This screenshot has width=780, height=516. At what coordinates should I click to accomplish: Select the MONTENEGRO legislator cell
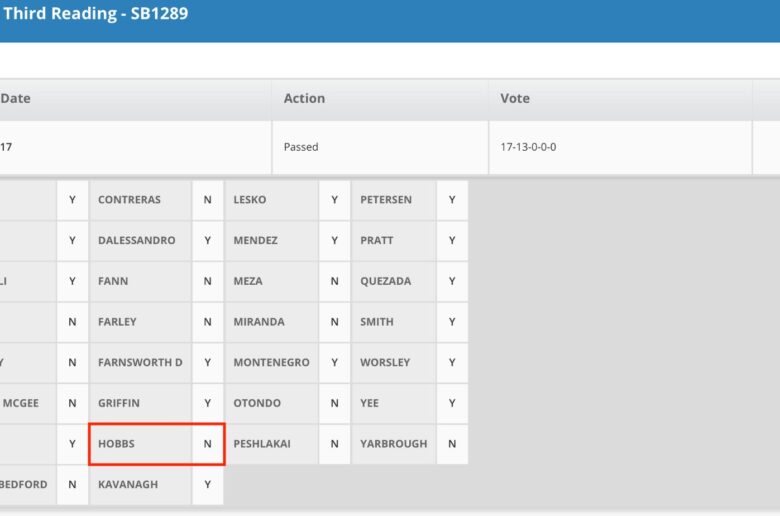coord(271,363)
